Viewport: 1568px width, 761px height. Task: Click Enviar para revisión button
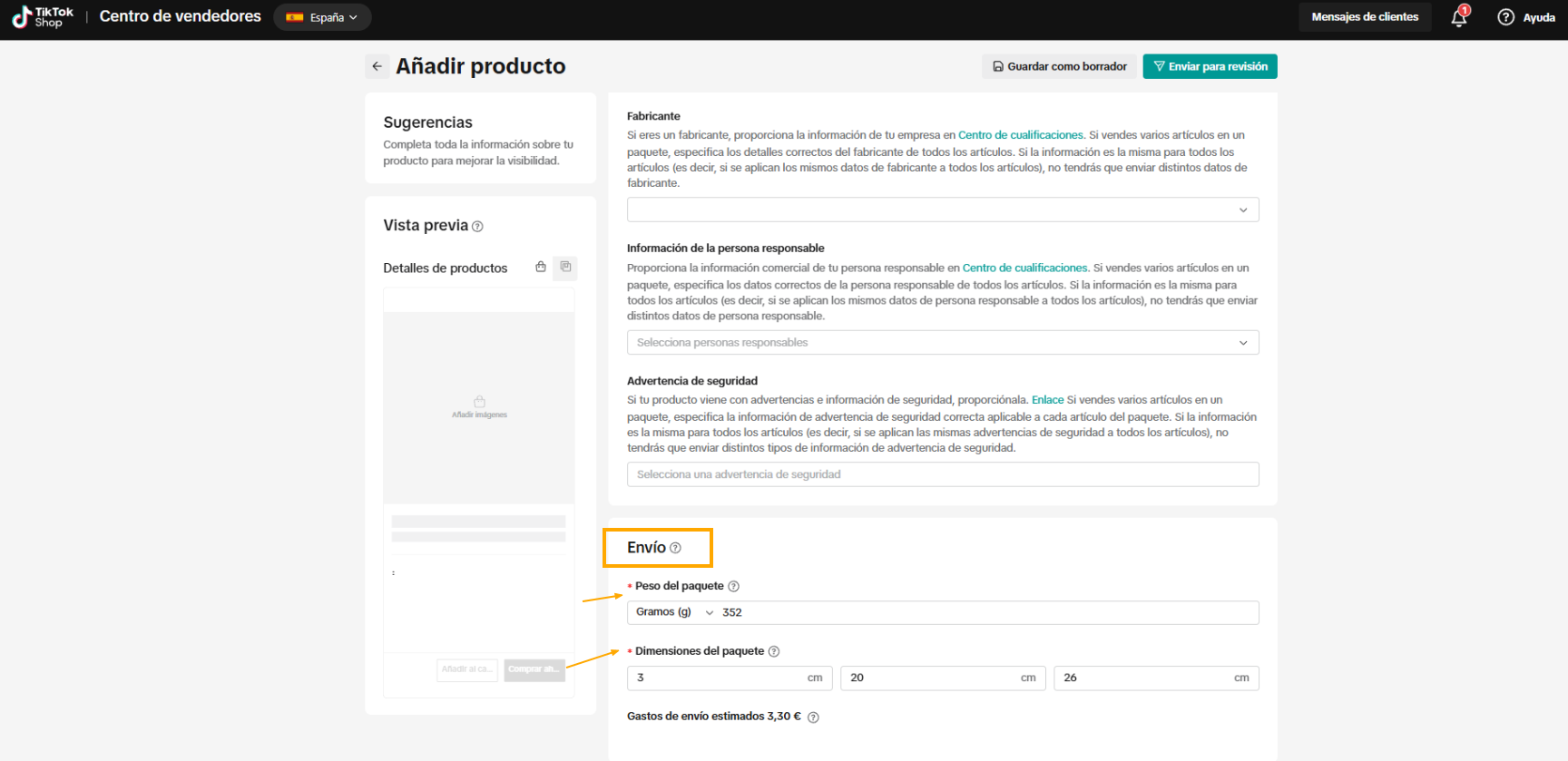1210,66
